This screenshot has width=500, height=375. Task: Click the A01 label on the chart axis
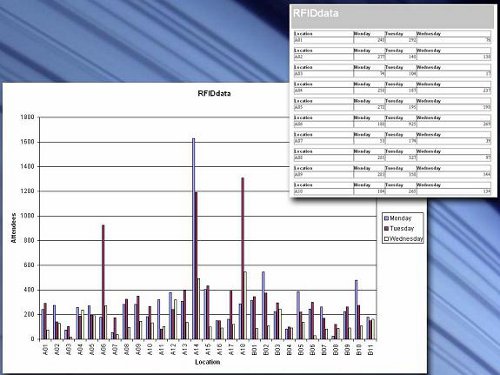(46, 350)
